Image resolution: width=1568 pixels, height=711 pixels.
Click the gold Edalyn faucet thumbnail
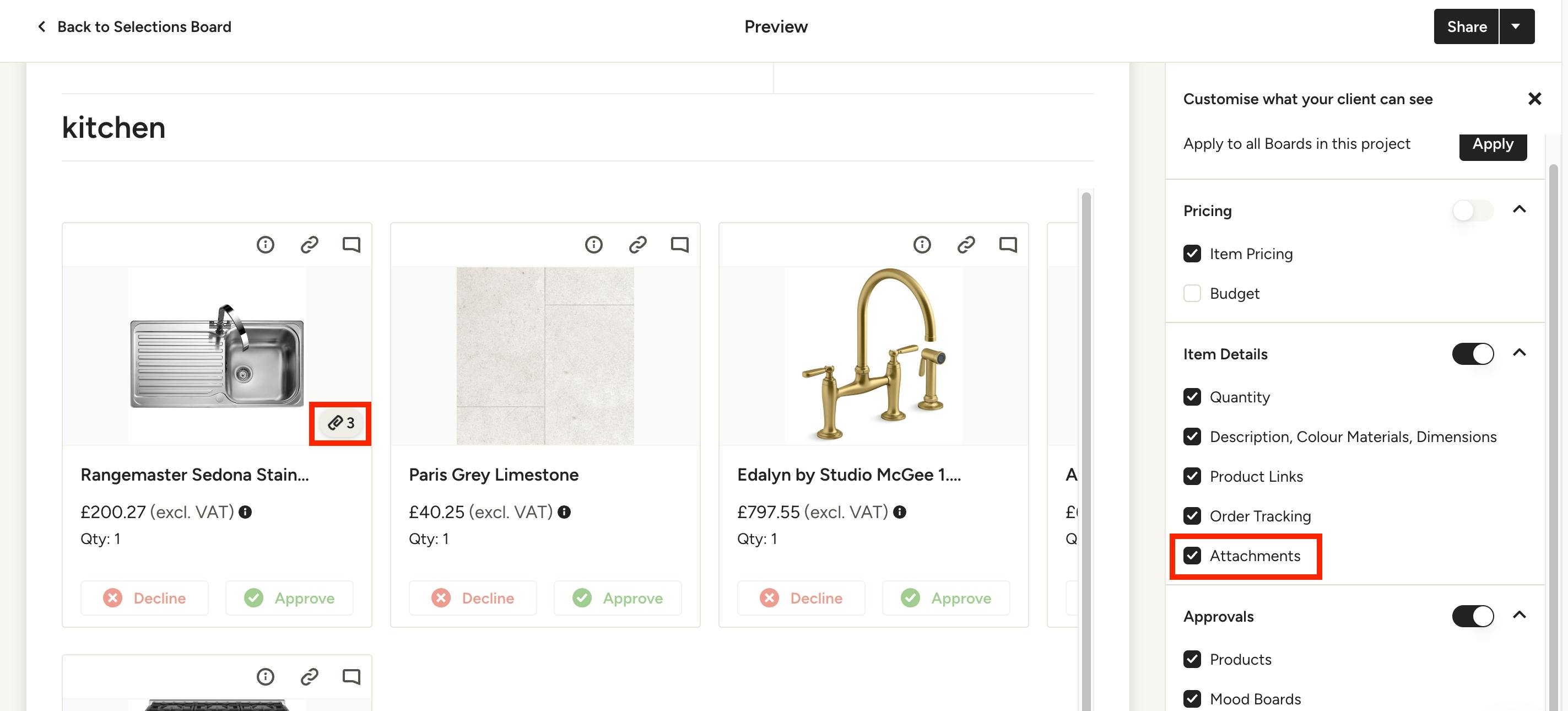click(x=873, y=355)
